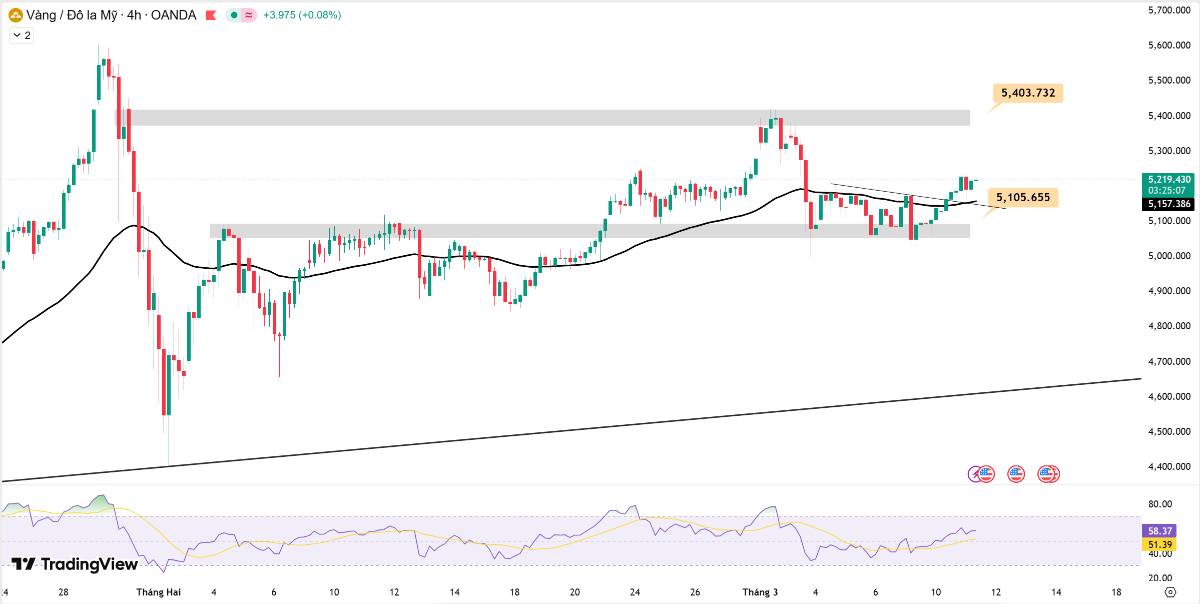Click the moving average label 5,157.386
Screen dimensions: 1200x604
(x=1169, y=204)
